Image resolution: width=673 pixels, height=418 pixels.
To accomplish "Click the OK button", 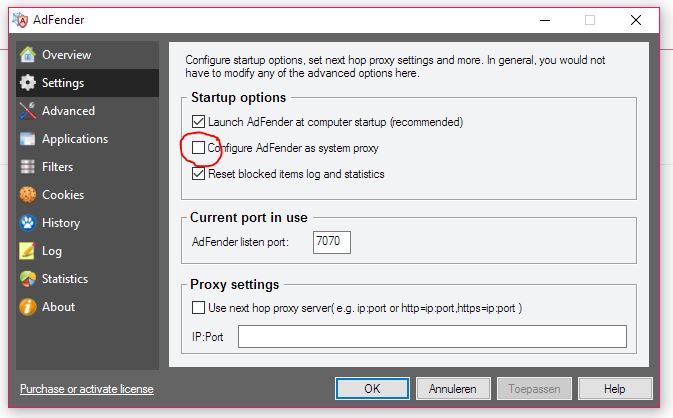I will coord(372,388).
